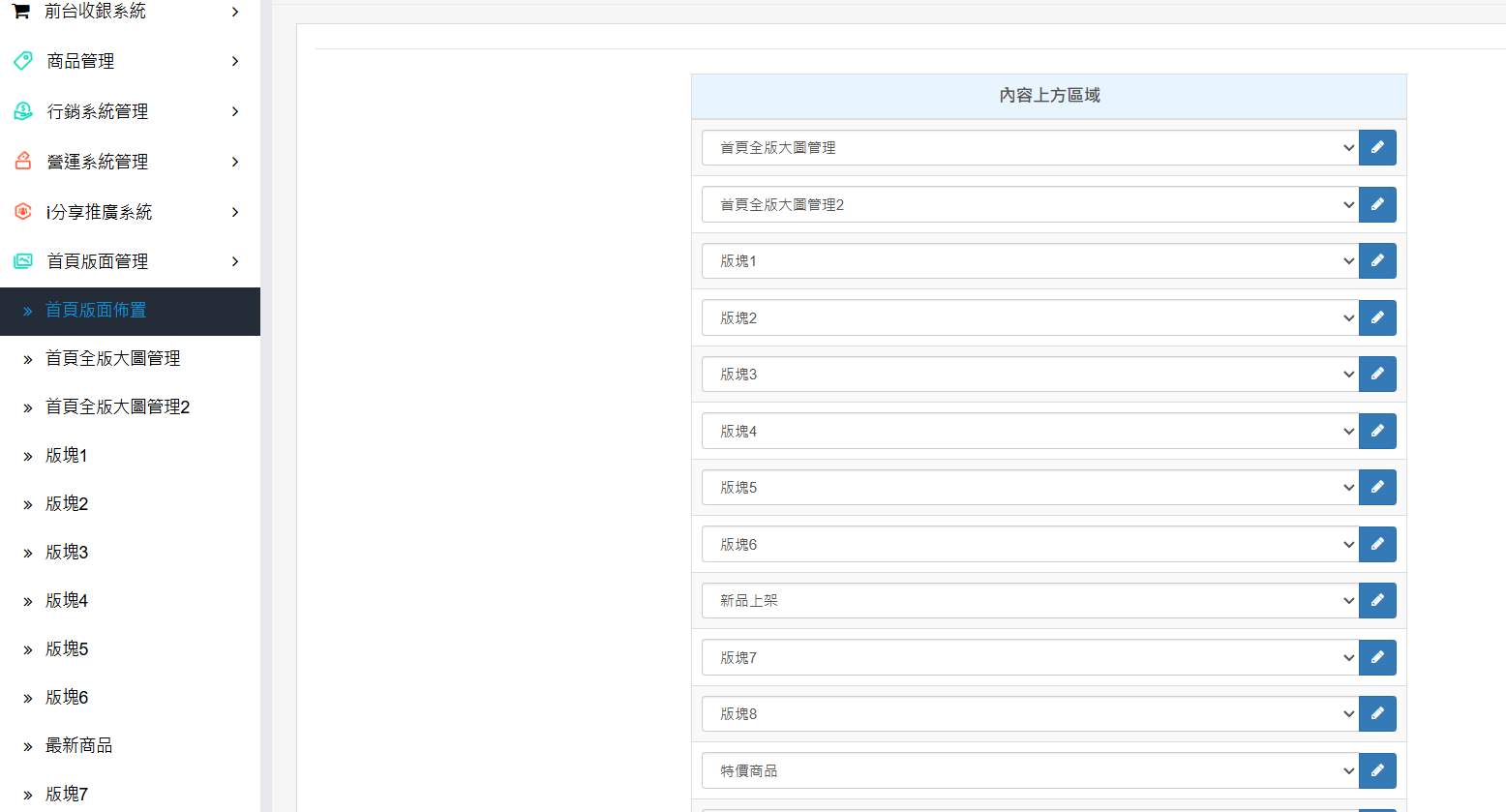Open the 版塊4 select dropdown

(1030, 431)
